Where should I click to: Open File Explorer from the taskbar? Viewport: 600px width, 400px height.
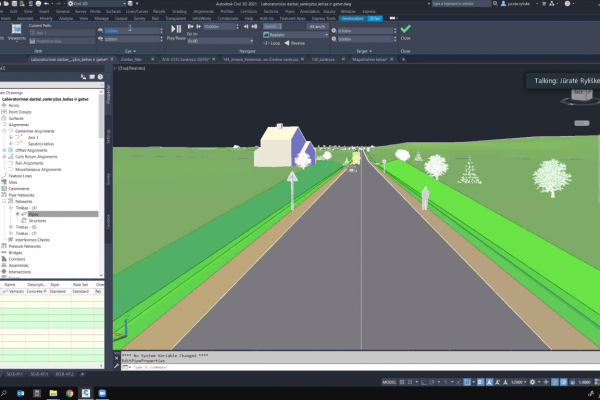(53, 393)
